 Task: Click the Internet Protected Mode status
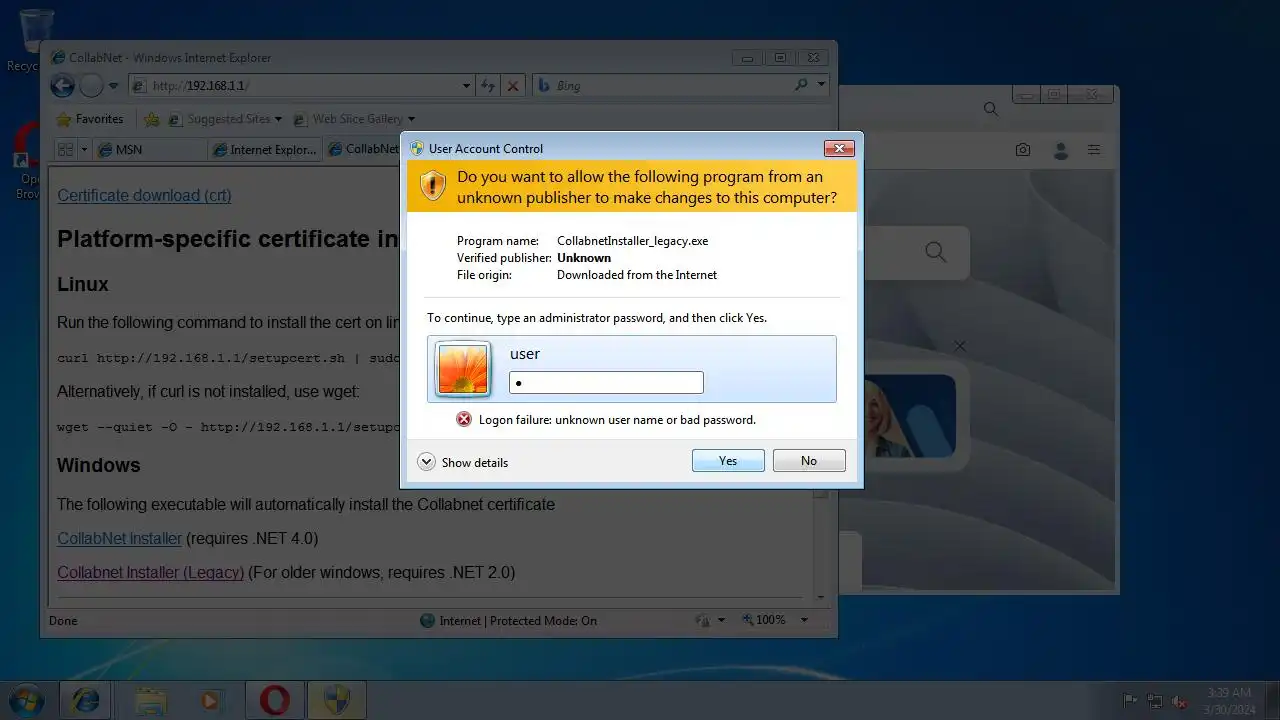(x=508, y=620)
